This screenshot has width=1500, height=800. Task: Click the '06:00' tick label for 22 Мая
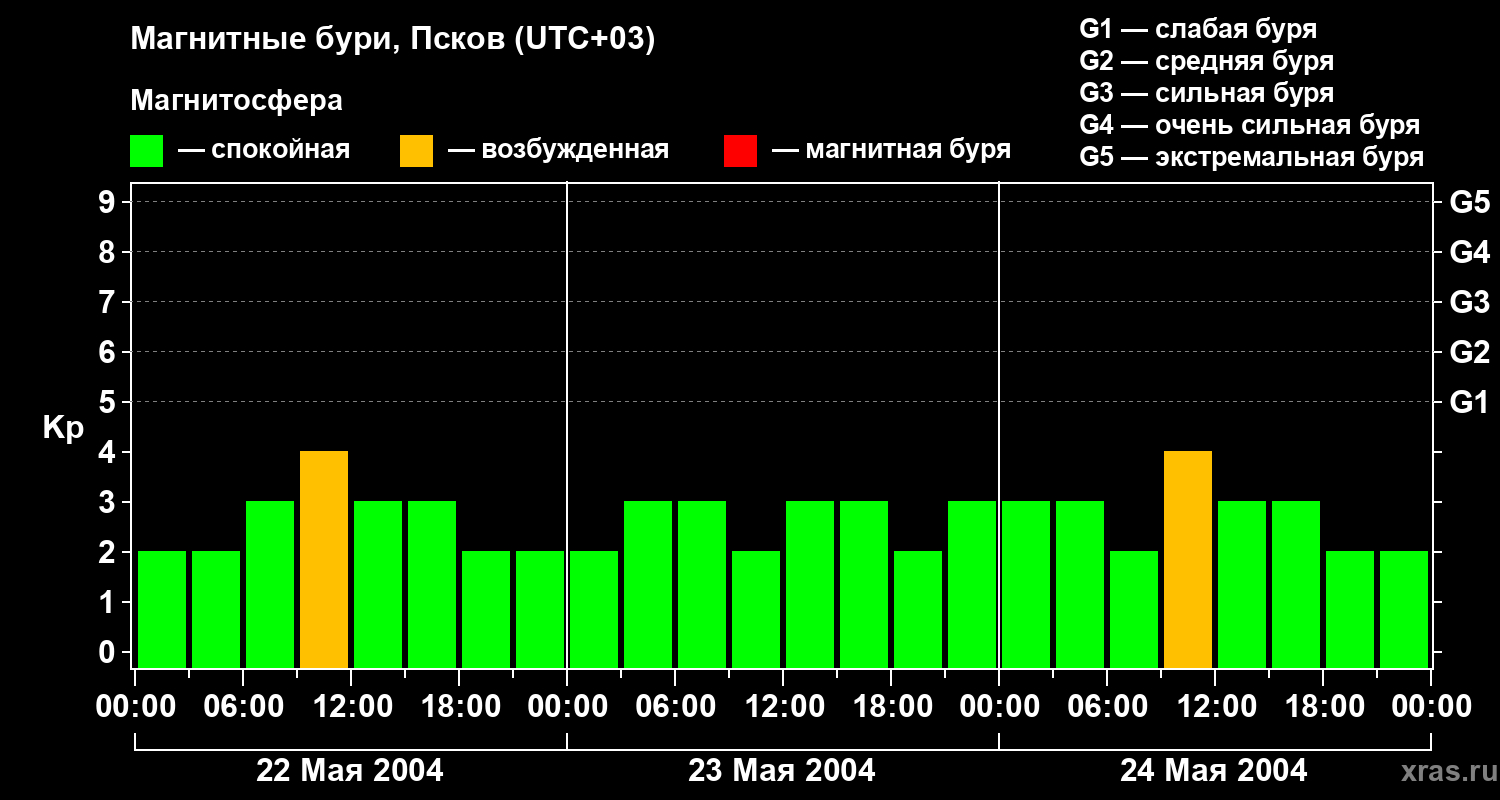click(x=244, y=707)
